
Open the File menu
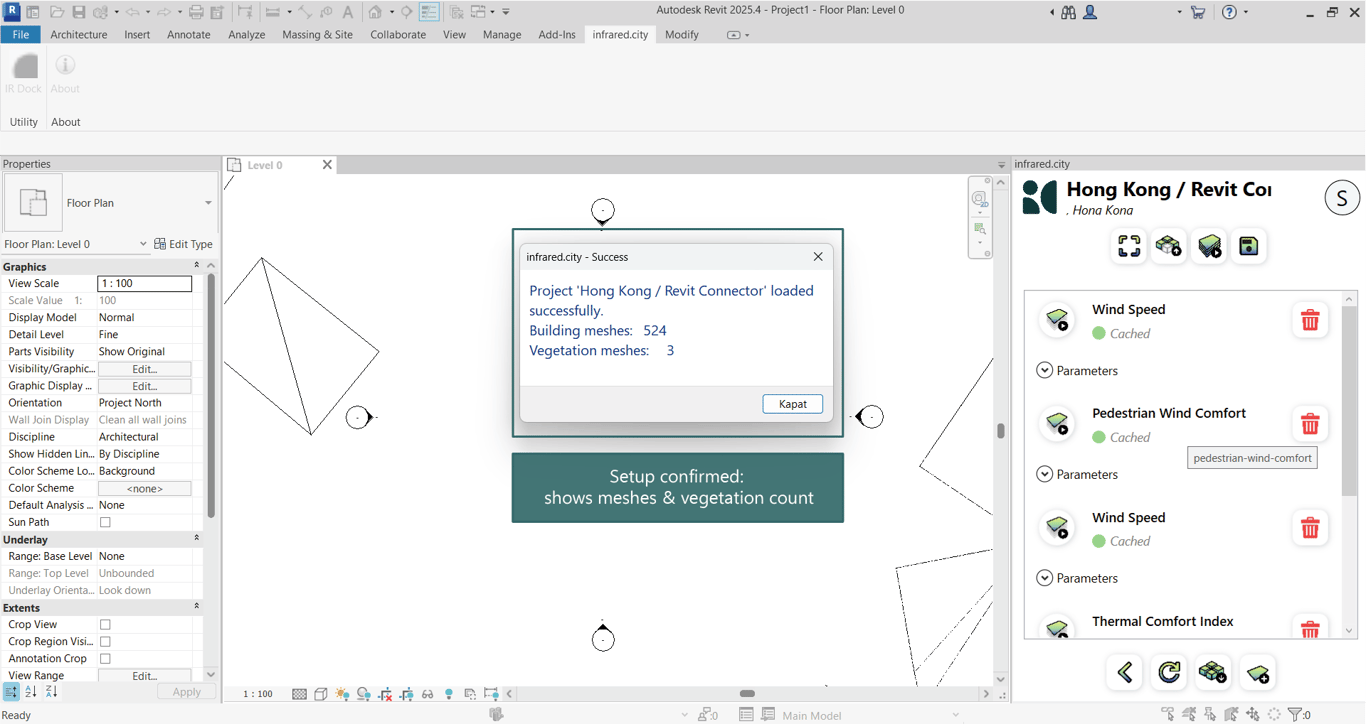click(x=20, y=34)
